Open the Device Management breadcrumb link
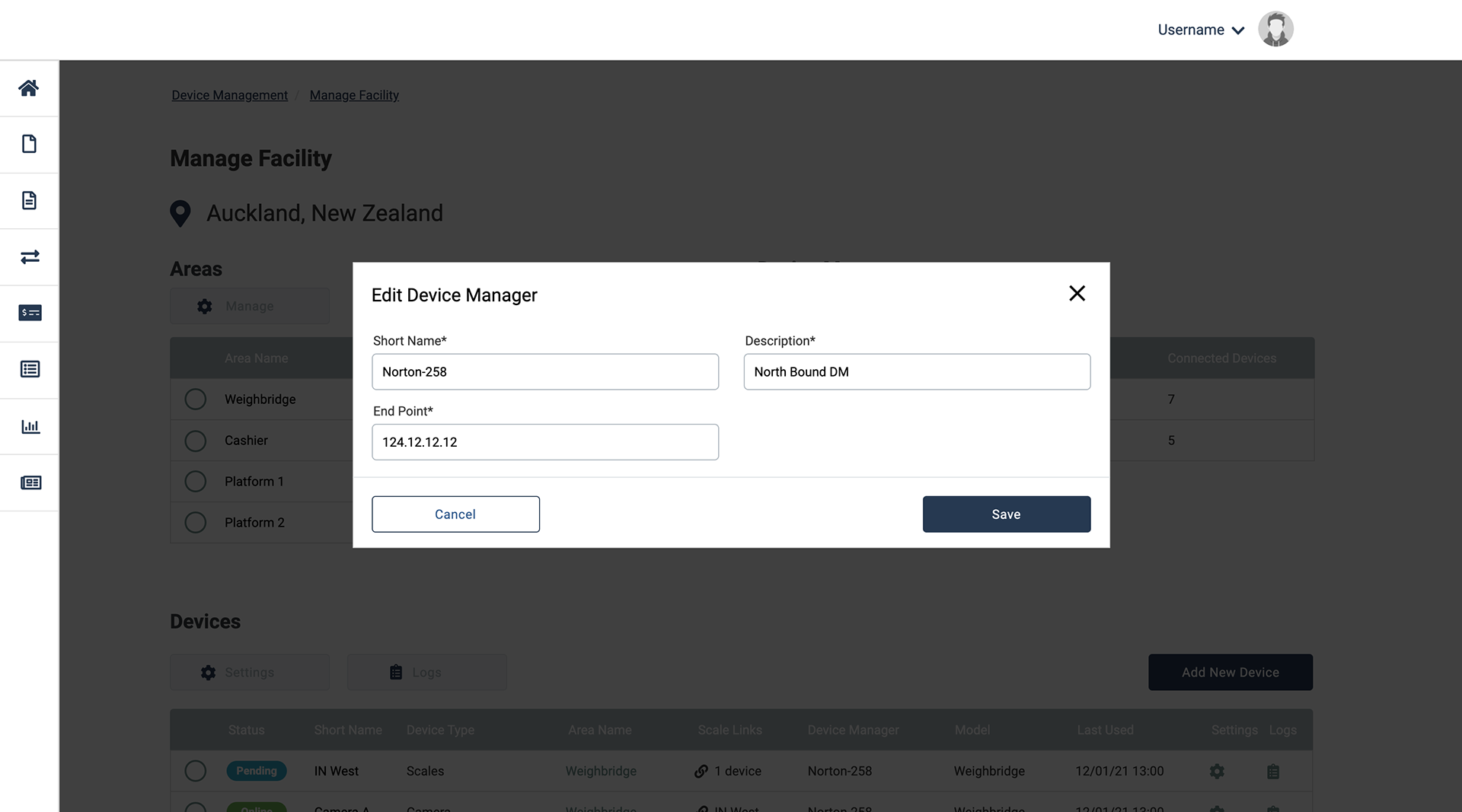The image size is (1462, 812). tap(229, 95)
